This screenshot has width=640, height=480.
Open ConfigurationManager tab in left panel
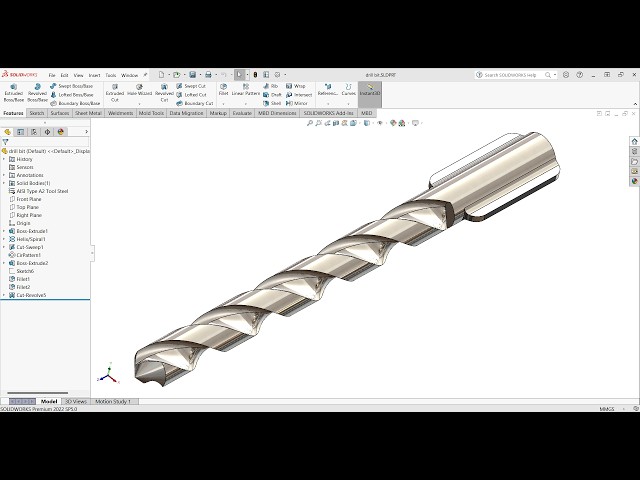tap(34, 132)
